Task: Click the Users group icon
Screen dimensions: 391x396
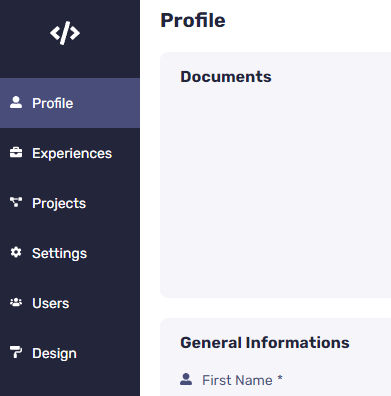Action: (16, 302)
